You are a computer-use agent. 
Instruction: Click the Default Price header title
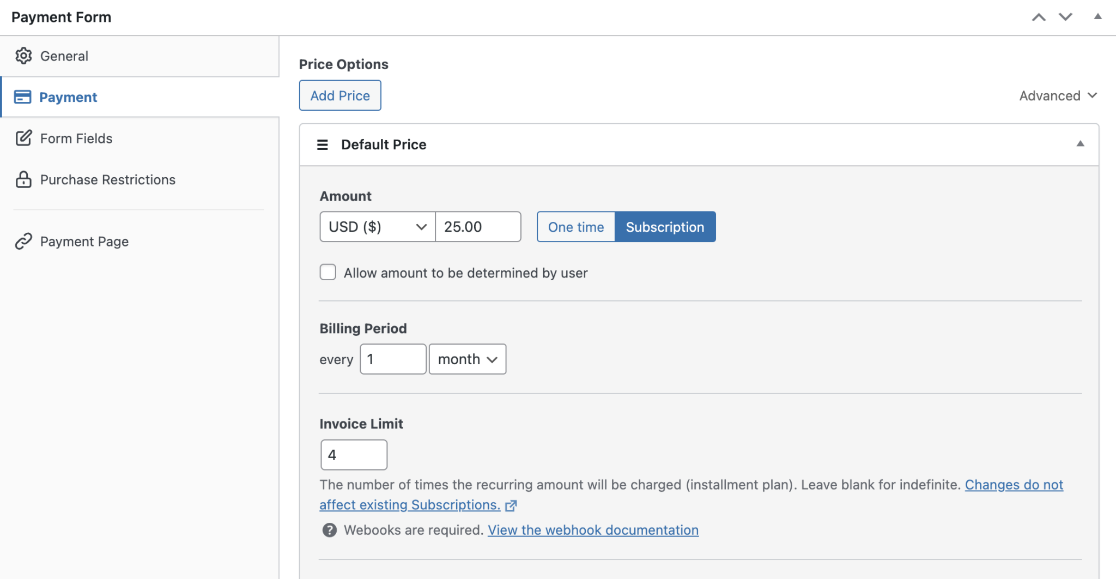point(384,144)
